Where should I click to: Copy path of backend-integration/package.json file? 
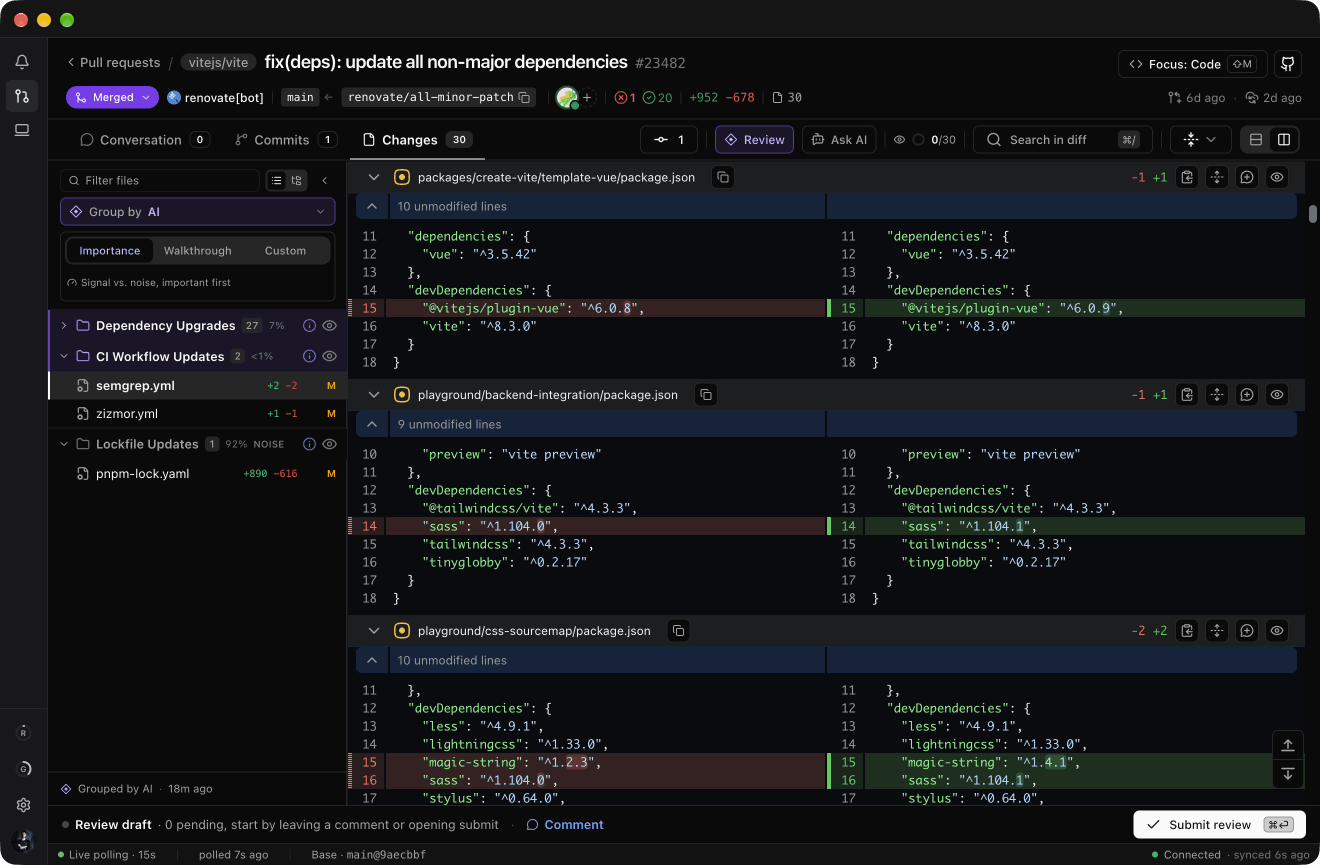coord(705,395)
